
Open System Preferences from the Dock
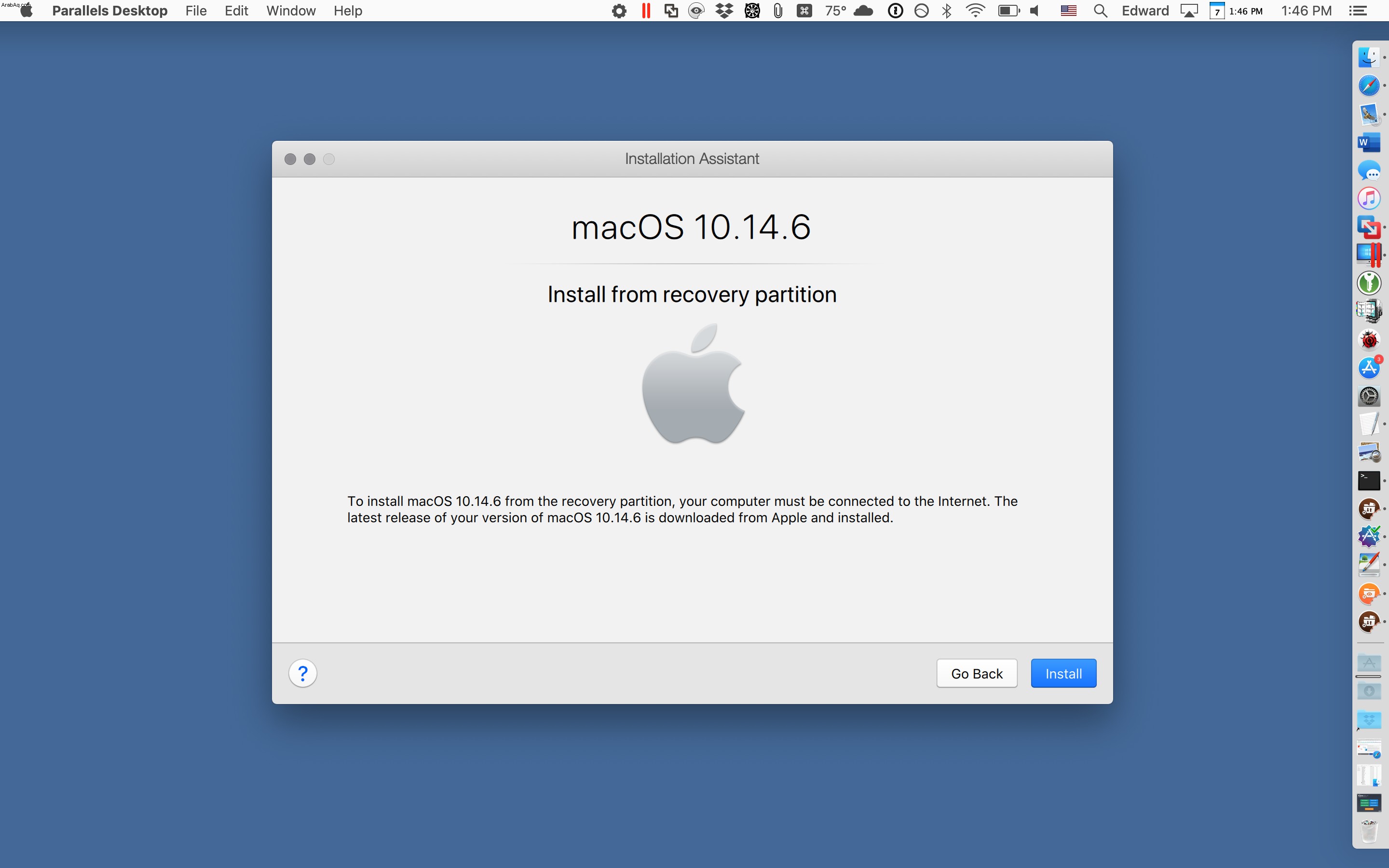[1368, 396]
